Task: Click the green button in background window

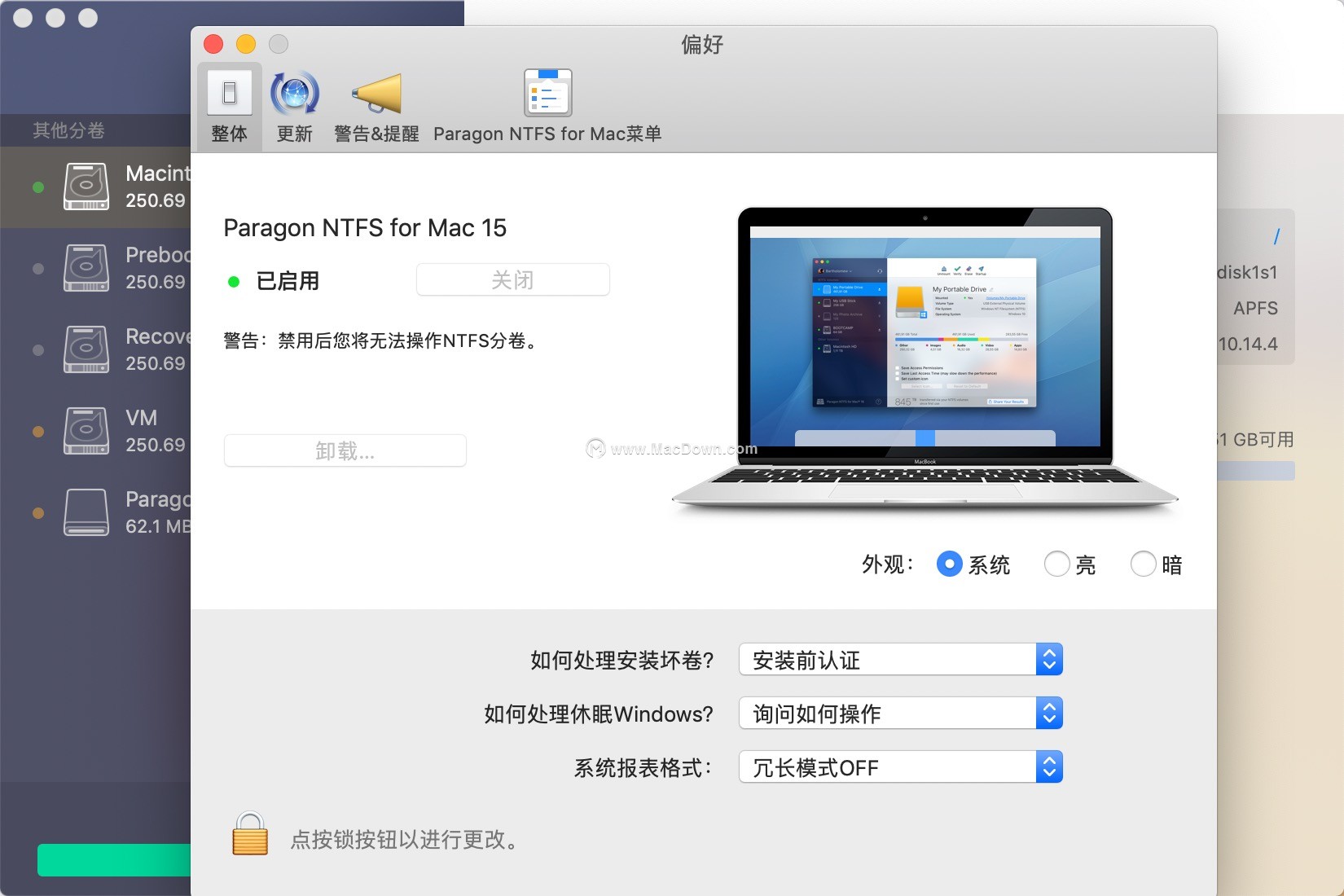Action: click(114, 860)
